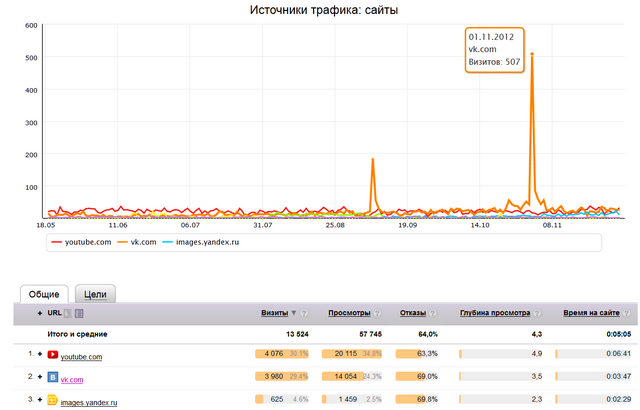Sort by Глубина просмотра header

[x=495, y=313]
